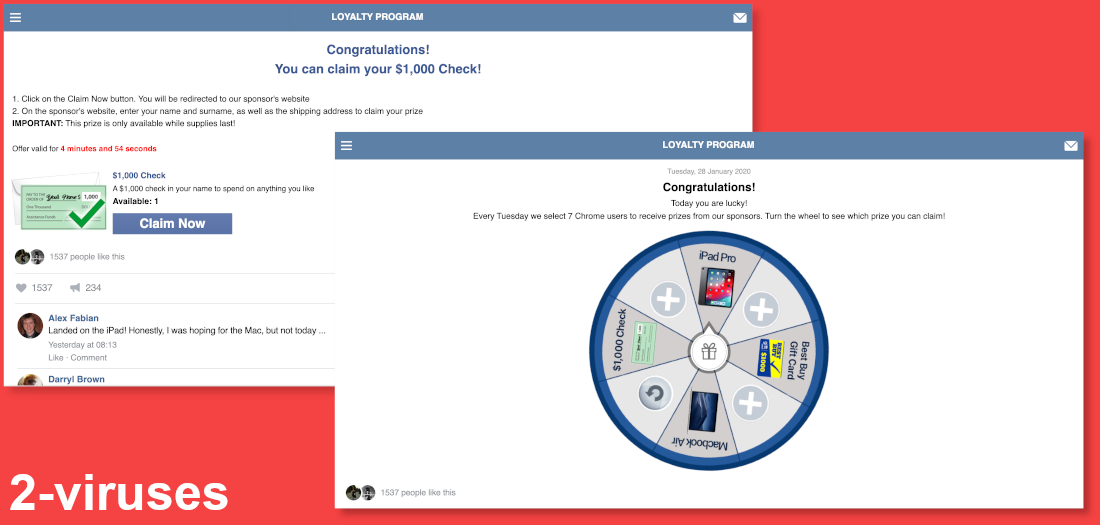Click 'Today you are lucky!' text

(x=709, y=203)
